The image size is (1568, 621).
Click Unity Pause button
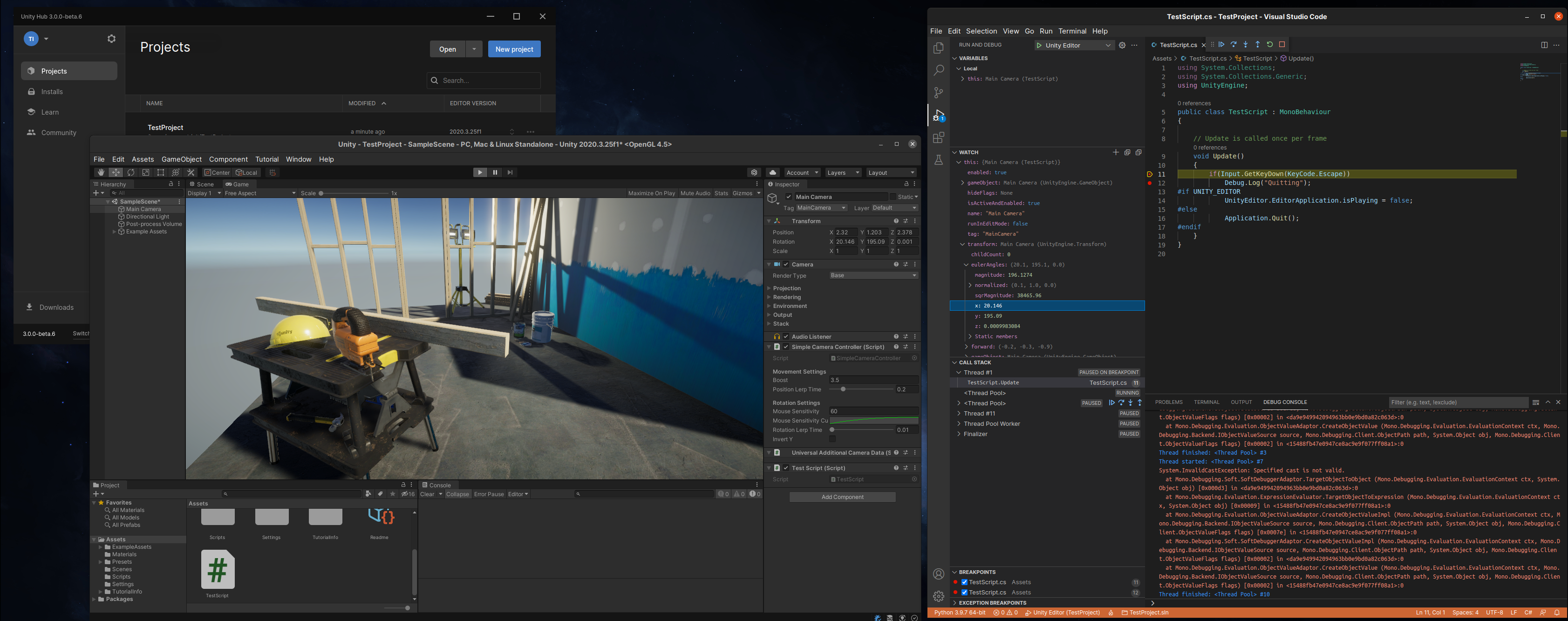(495, 172)
